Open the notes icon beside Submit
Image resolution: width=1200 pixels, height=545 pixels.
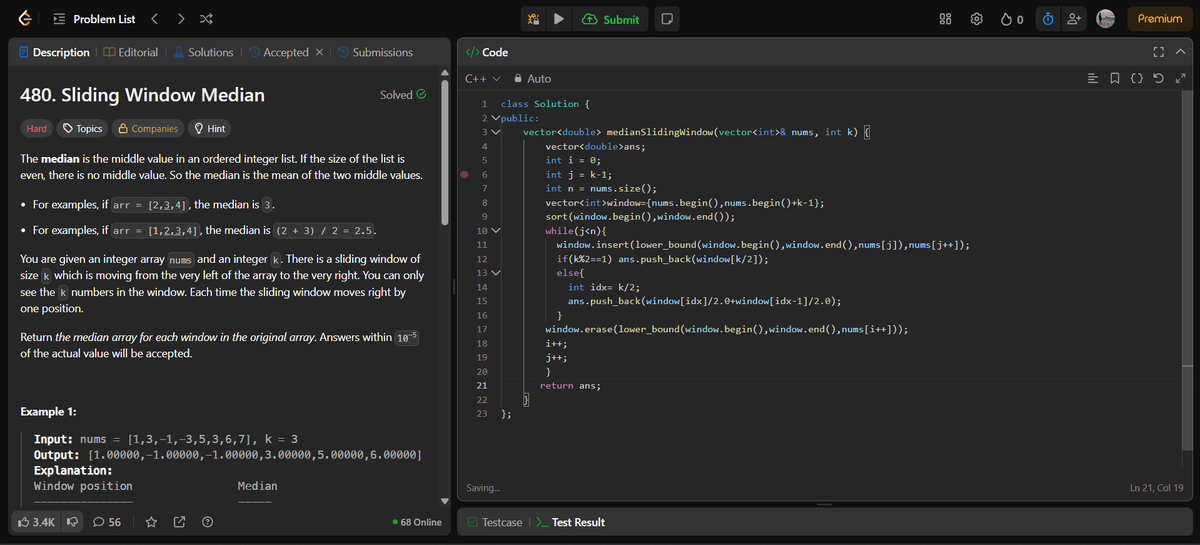click(666, 19)
